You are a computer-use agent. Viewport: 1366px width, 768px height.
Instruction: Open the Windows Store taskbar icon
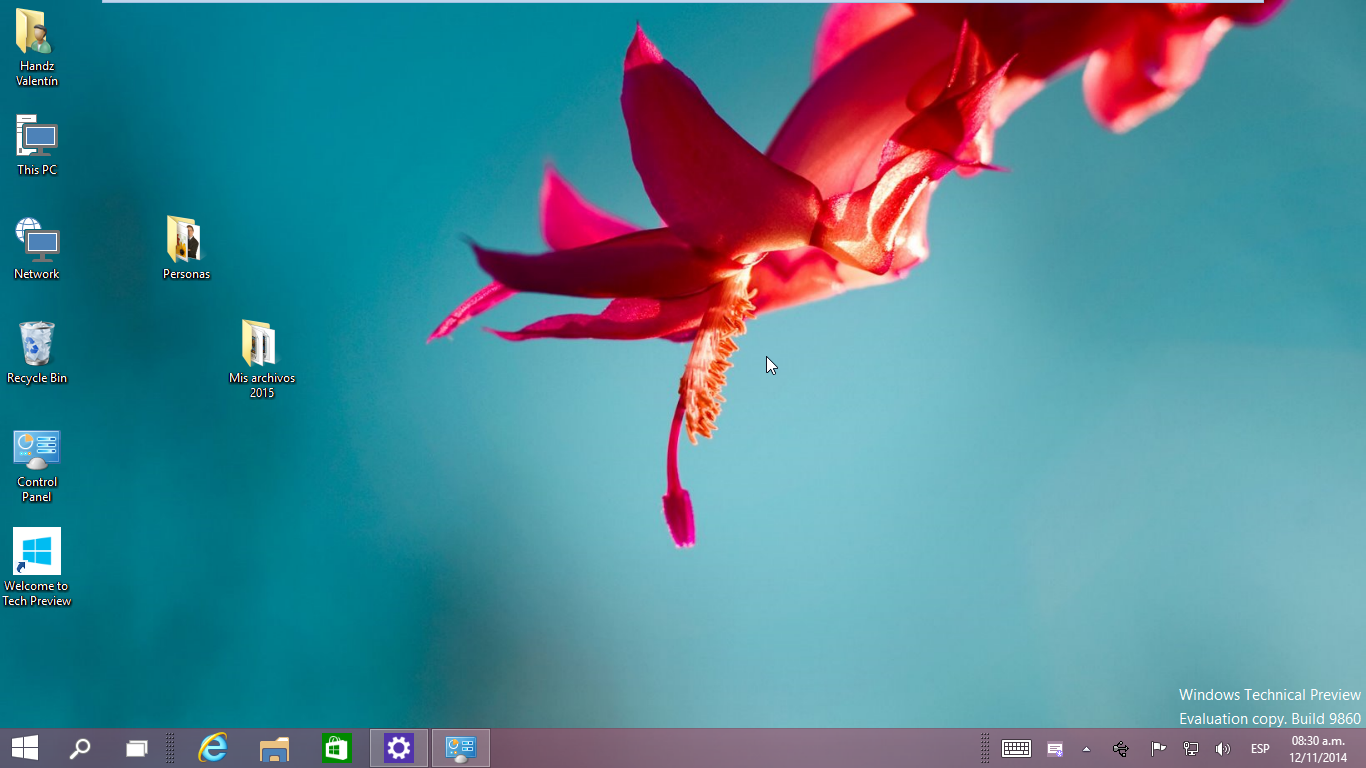click(x=336, y=748)
